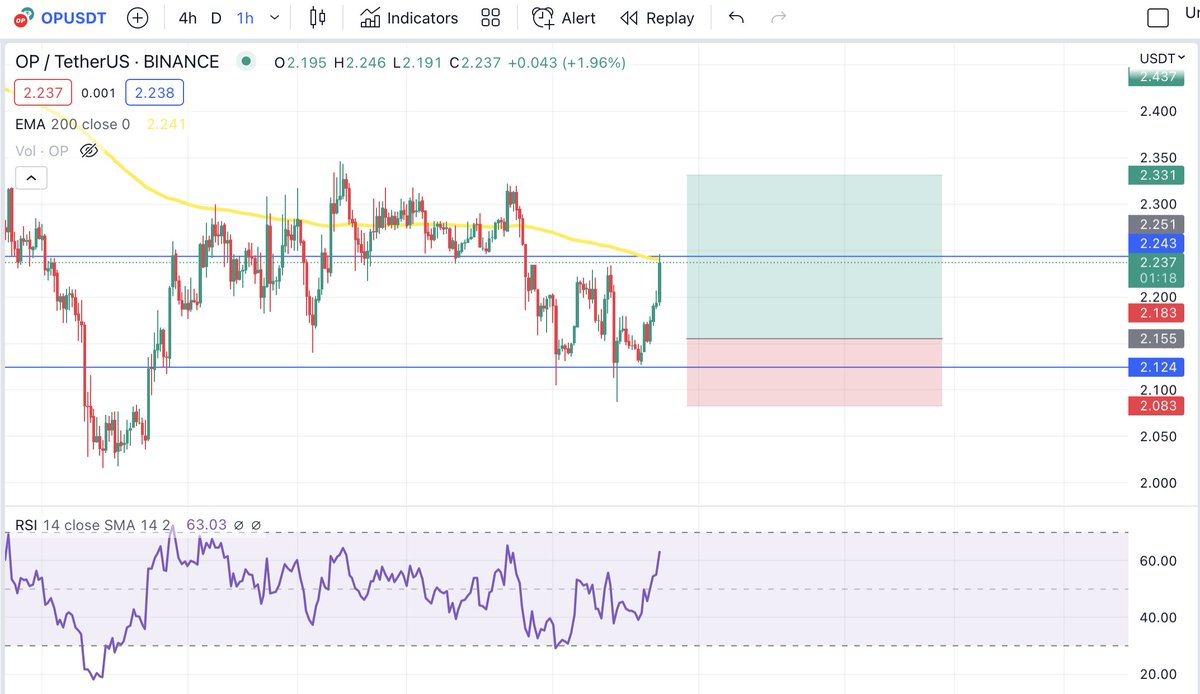This screenshot has height=694, width=1200.
Task: Collapse the indicator legend with the caret button
Action: click(x=31, y=179)
